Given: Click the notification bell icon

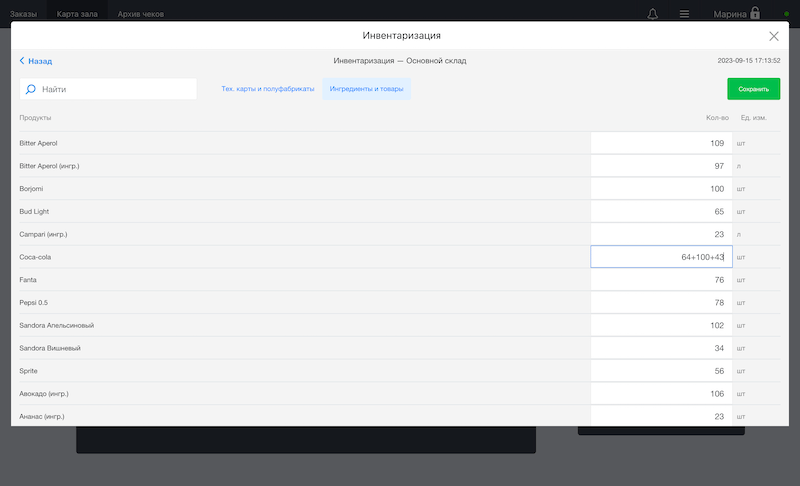Looking at the screenshot, I should (x=653, y=14).
